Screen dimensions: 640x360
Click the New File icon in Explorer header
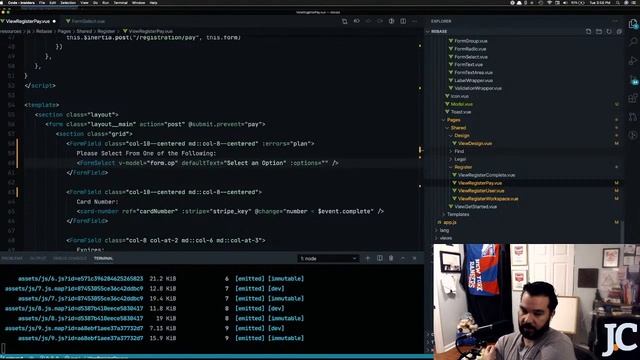click(588, 31)
